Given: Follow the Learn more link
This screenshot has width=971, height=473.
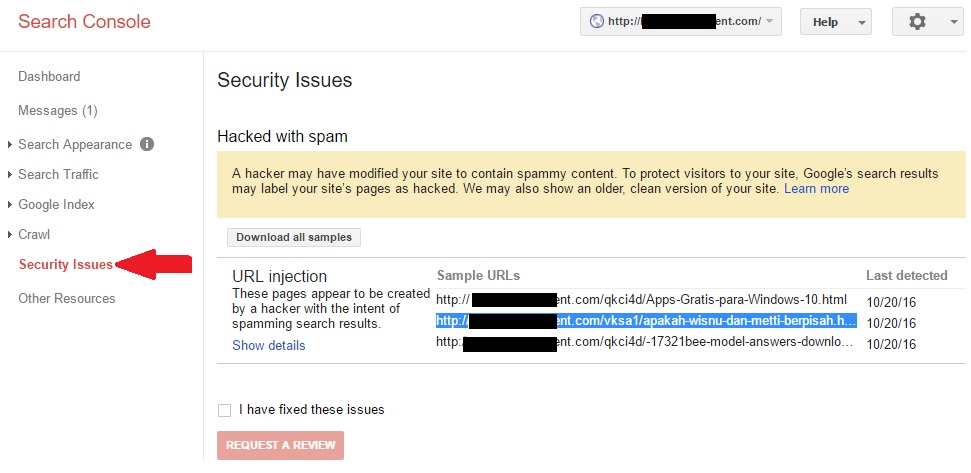Looking at the screenshot, I should click(816, 189).
